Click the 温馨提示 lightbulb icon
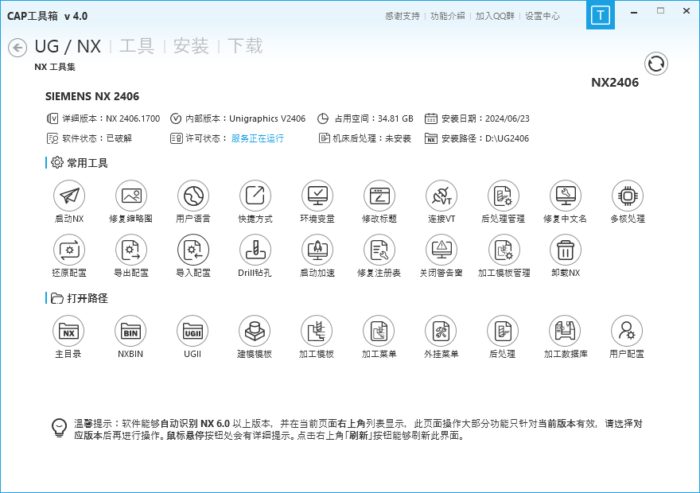 click(59, 427)
